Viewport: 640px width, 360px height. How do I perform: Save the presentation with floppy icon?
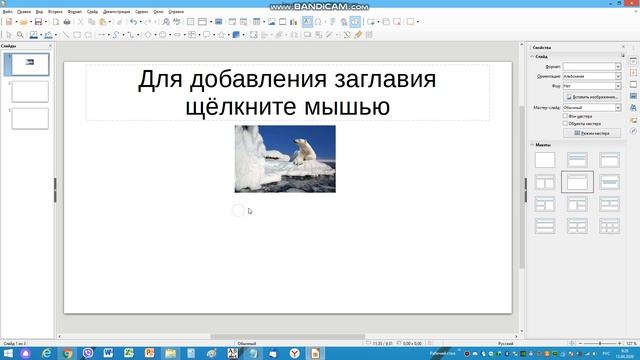coord(38,22)
